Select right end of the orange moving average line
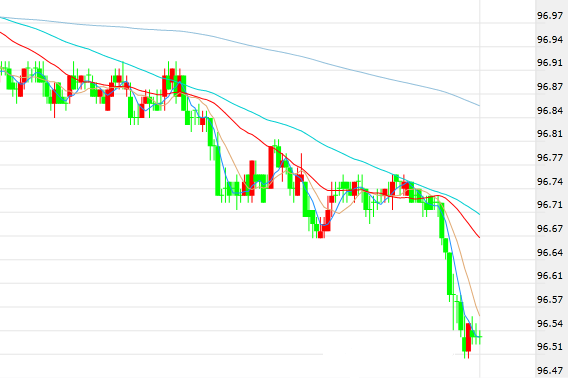568x378 pixels. click(x=479, y=315)
